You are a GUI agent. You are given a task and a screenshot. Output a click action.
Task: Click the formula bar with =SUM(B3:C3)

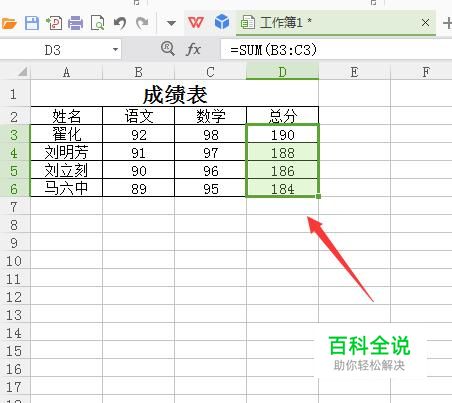[336, 50]
